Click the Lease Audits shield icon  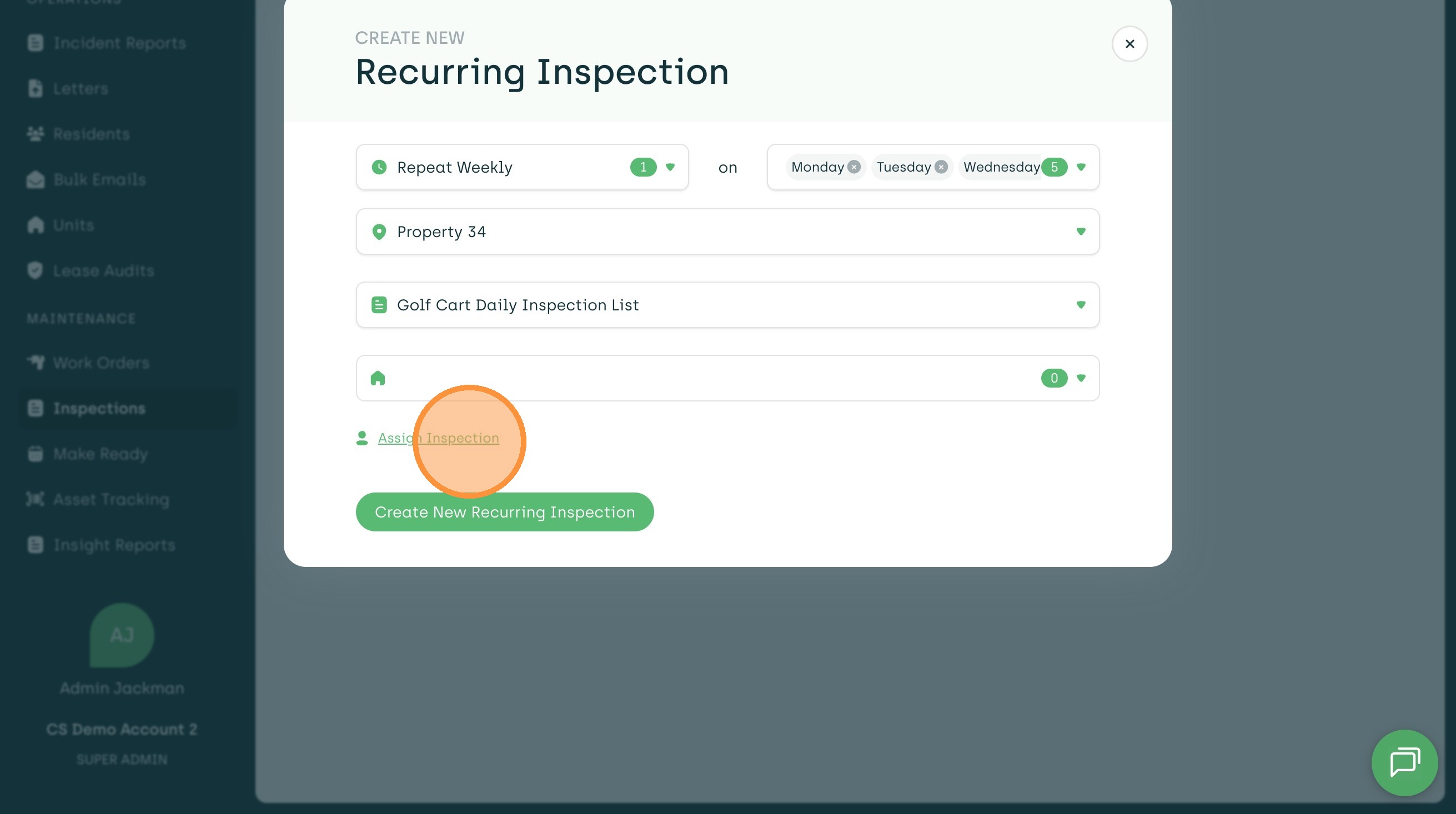pyautogui.click(x=35, y=271)
